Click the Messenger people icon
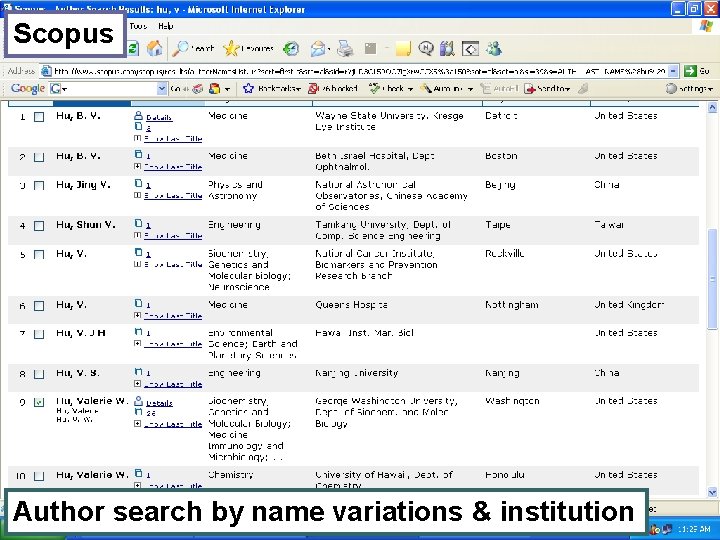Image resolution: width=720 pixels, height=540 pixels. click(494, 48)
